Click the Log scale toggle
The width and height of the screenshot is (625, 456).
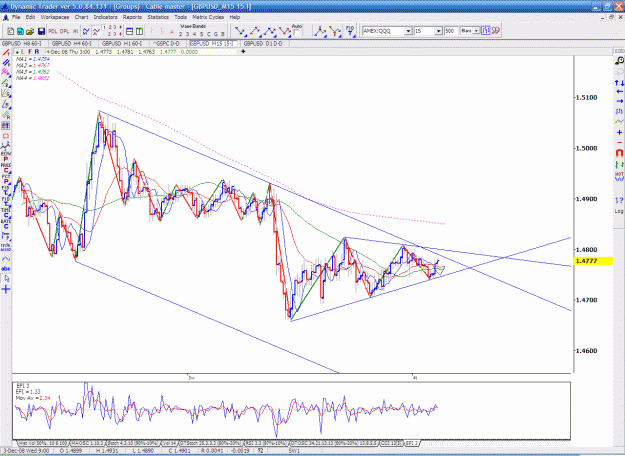coord(619,211)
